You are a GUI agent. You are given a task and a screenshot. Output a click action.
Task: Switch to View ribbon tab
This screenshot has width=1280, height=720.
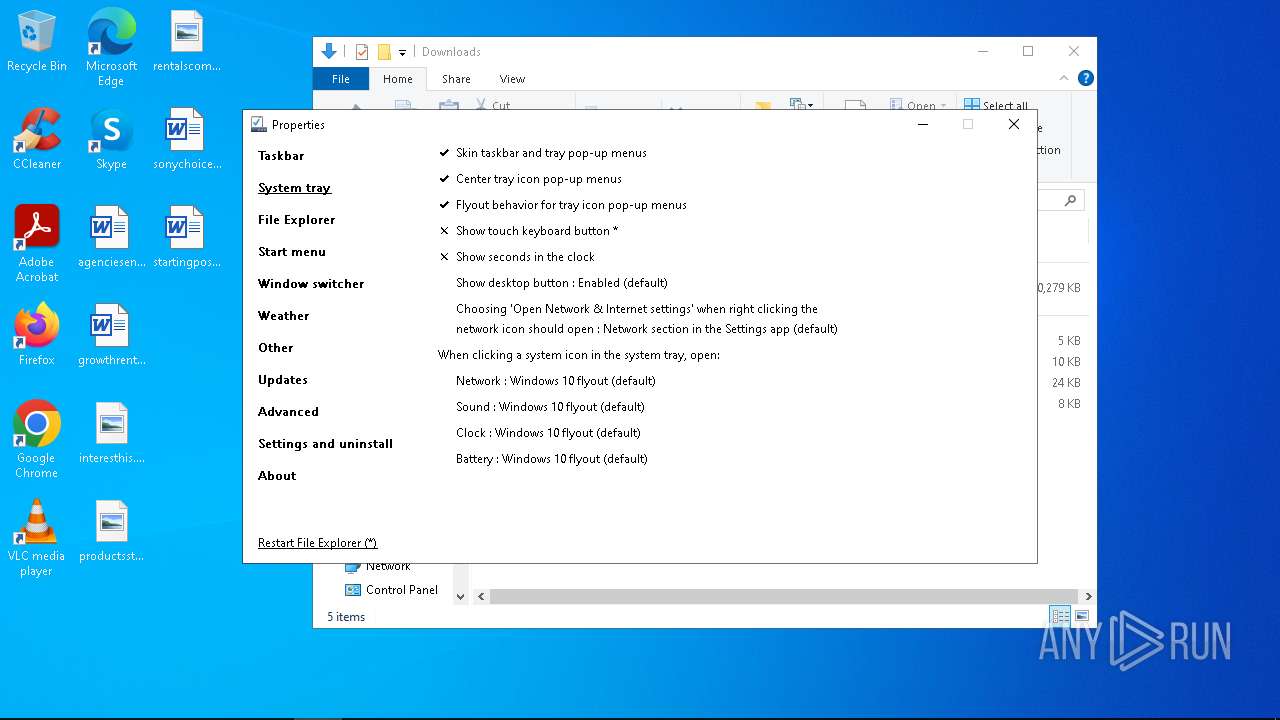click(x=512, y=79)
